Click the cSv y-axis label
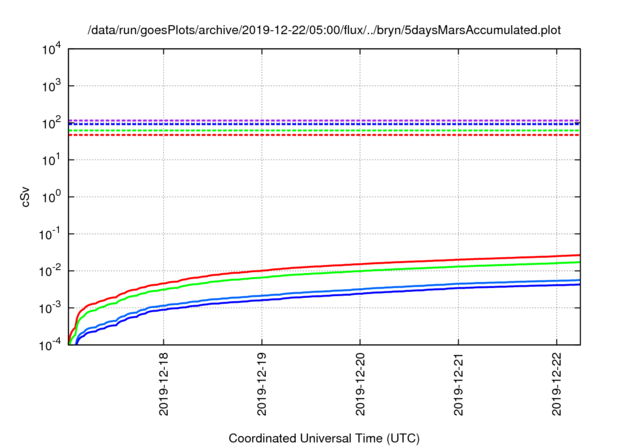The width and height of the screenshot is (640, 448). [x=25, y=197]
